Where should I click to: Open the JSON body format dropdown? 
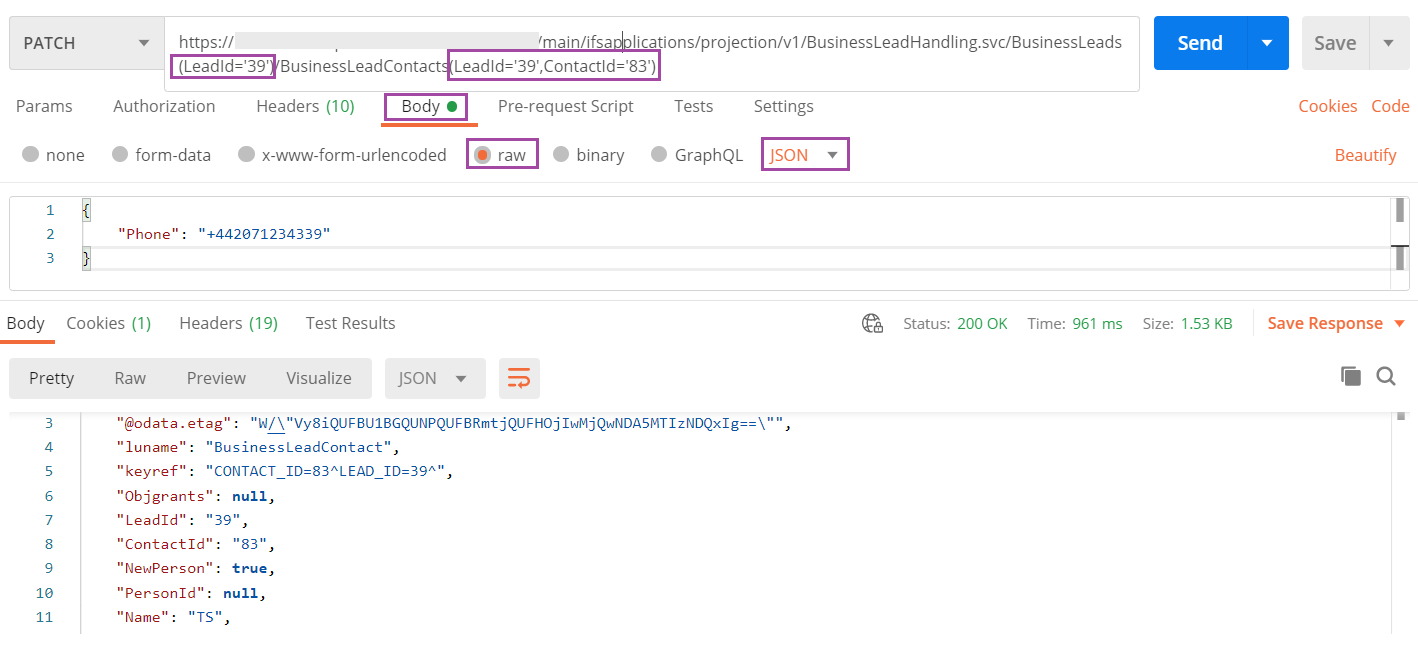click(805, 154)
